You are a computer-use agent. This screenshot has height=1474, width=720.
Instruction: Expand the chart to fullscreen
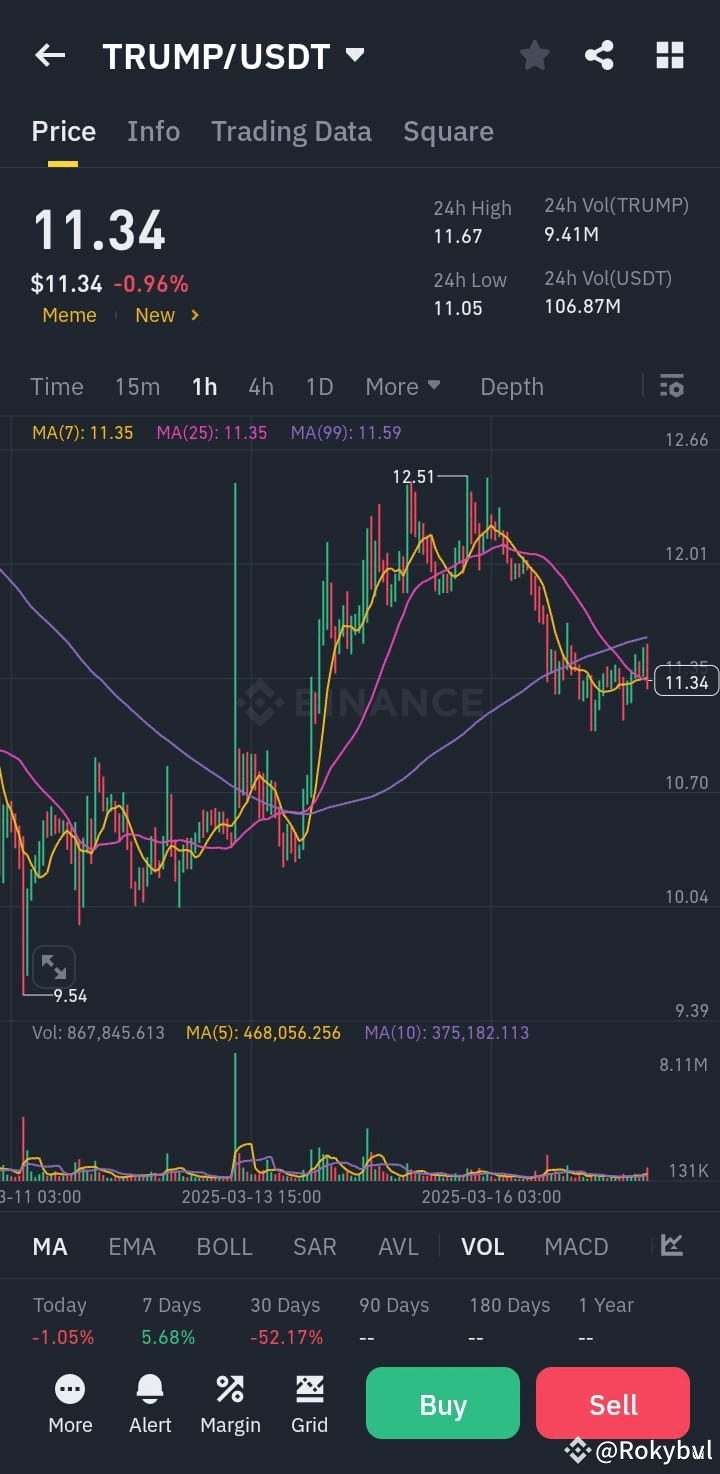tap(53, 966)
